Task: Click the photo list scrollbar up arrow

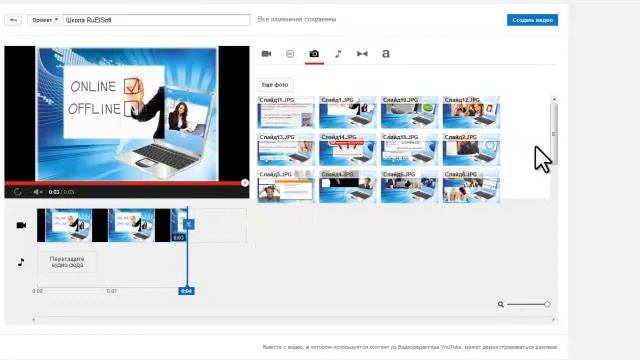Action: pos(554,99)
